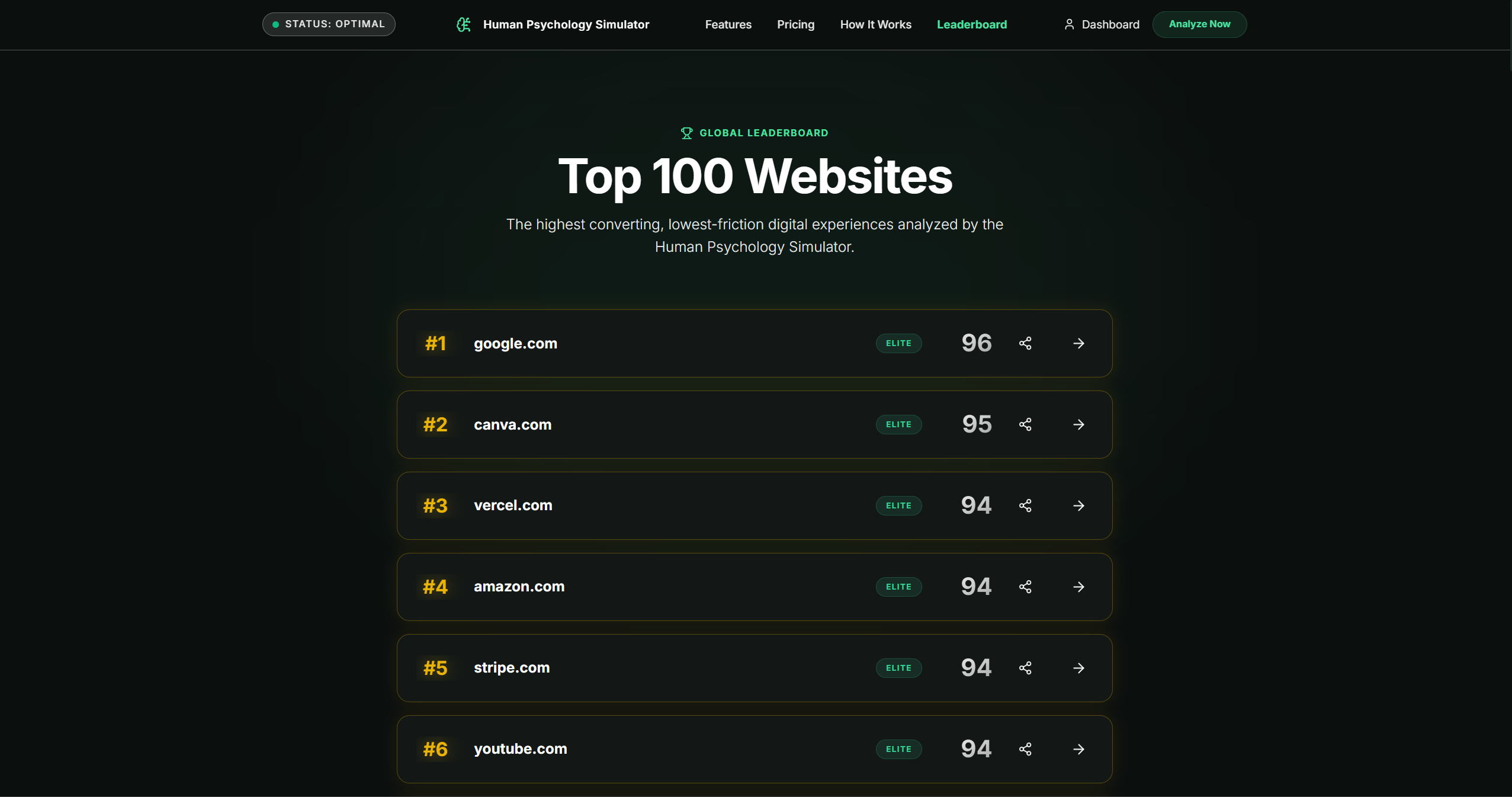The width and height of the screenshot is (1512, 797).
Task: Open How It Works section
Action: [875, 24]
